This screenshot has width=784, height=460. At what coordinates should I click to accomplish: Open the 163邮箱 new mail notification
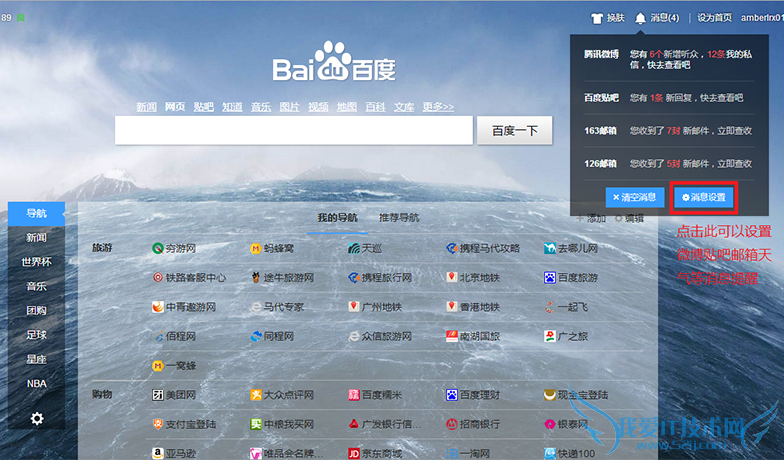pyautogui.click(x=669, y=131)
